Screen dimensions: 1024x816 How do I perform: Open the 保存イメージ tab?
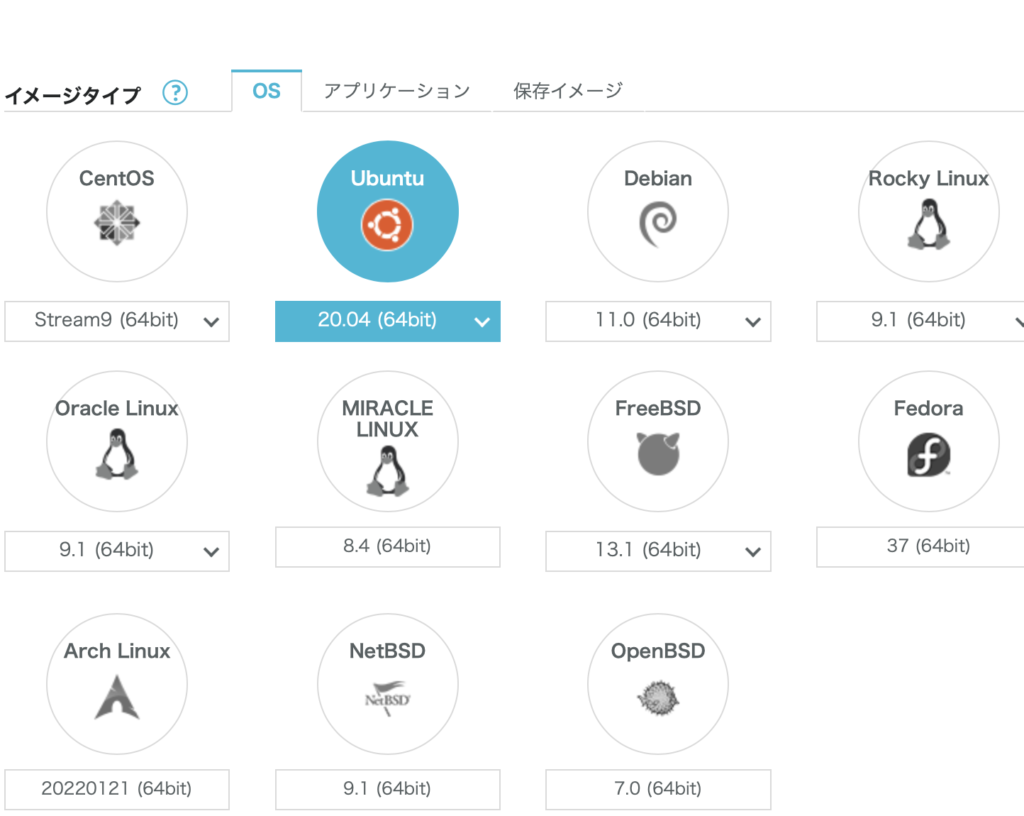(568, 91)
